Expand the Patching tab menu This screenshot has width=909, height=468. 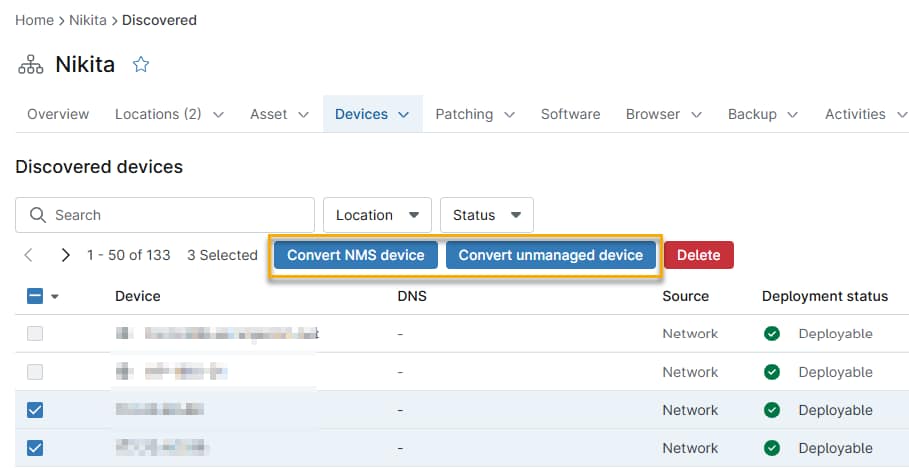475,114
